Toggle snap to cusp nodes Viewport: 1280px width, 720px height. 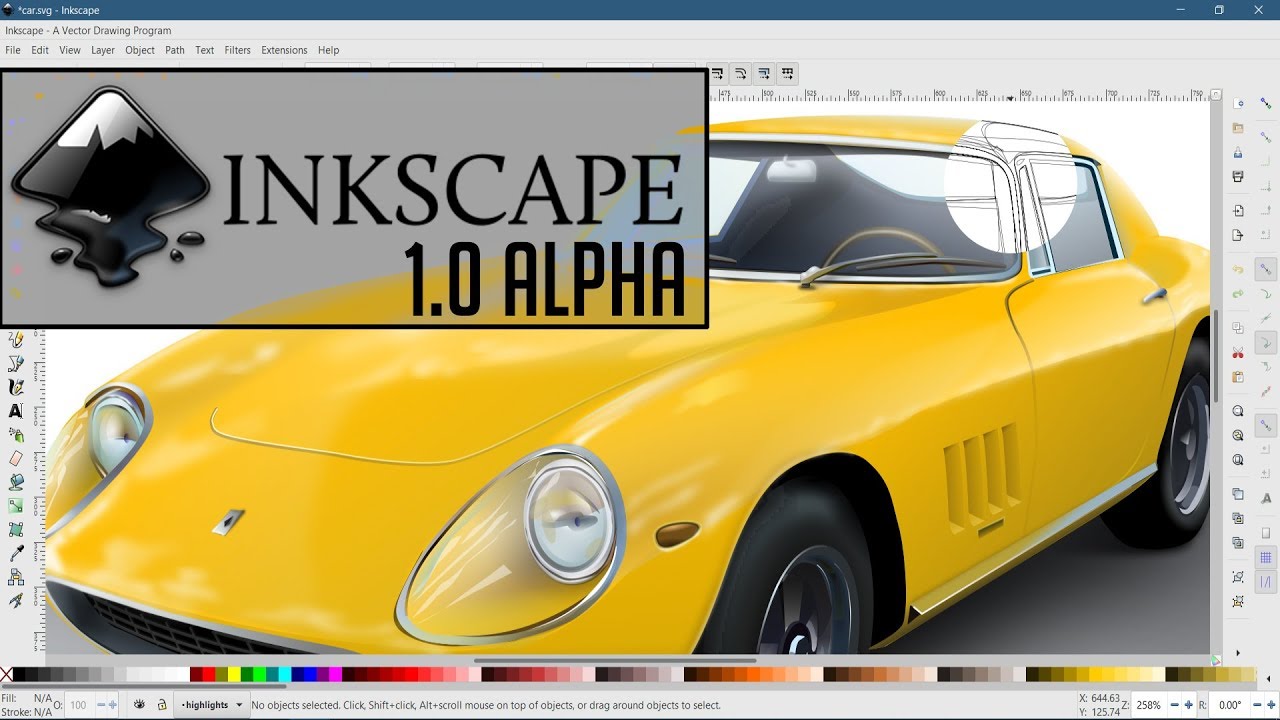click(x=1265, y=342)
